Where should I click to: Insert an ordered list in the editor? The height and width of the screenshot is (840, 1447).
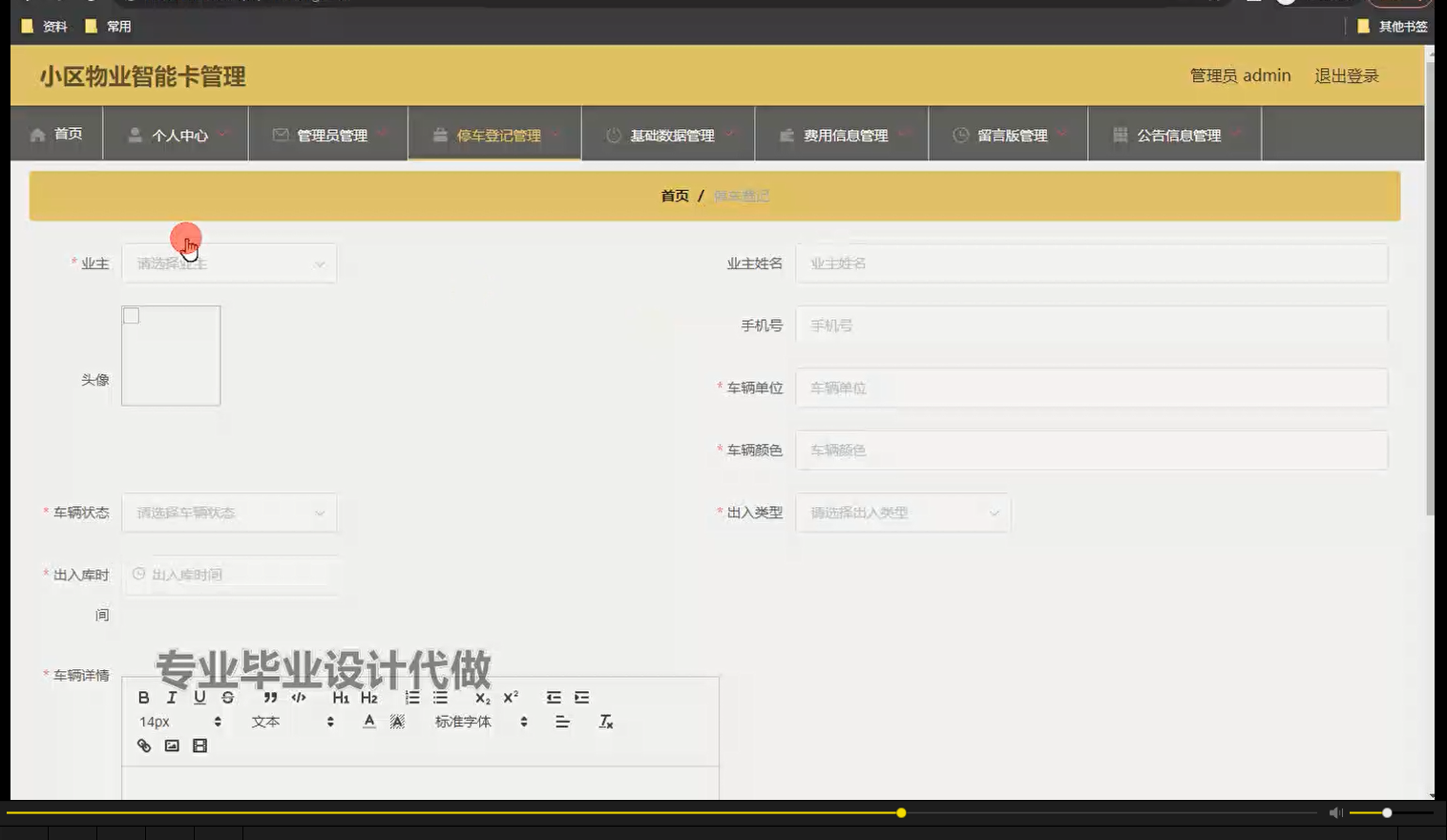click(x=411, y=697)
